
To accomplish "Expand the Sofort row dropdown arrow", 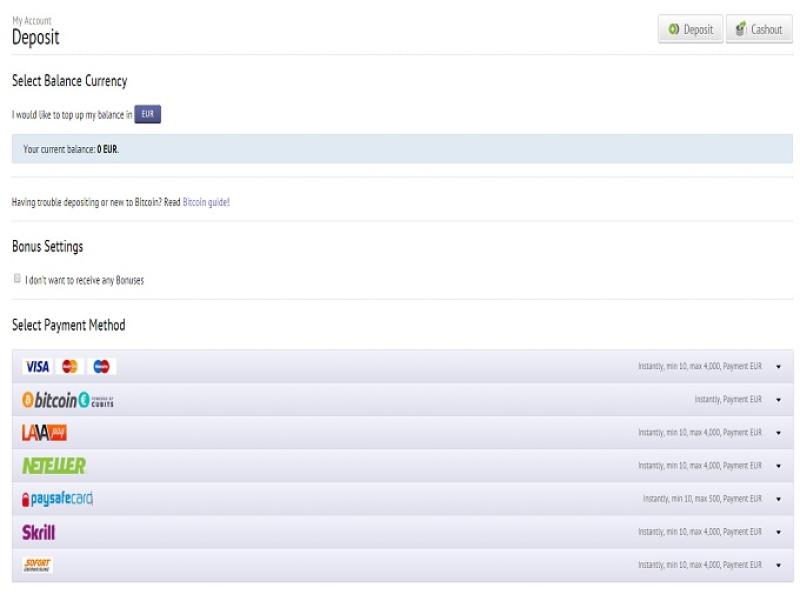I will point(778,565).
